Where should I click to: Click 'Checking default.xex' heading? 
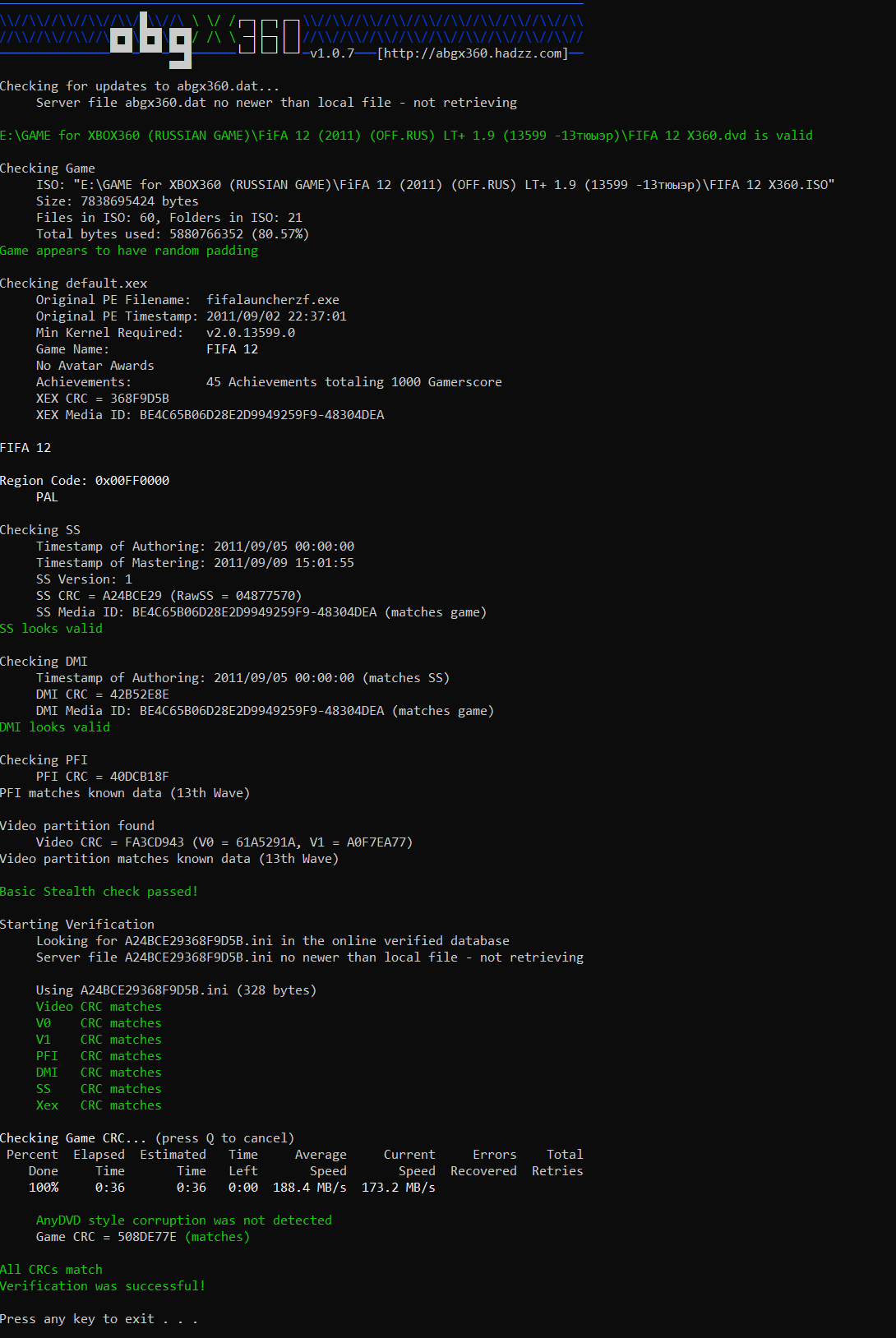coord(74,284)
